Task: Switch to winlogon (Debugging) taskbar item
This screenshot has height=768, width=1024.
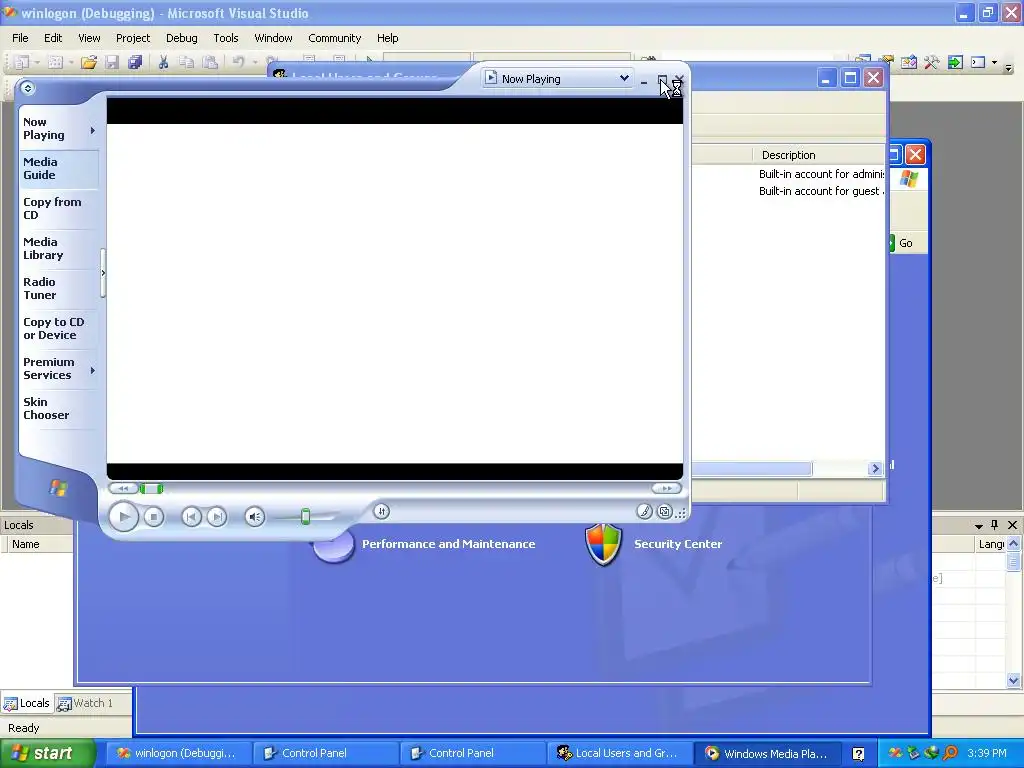Action: coord(178,753)
